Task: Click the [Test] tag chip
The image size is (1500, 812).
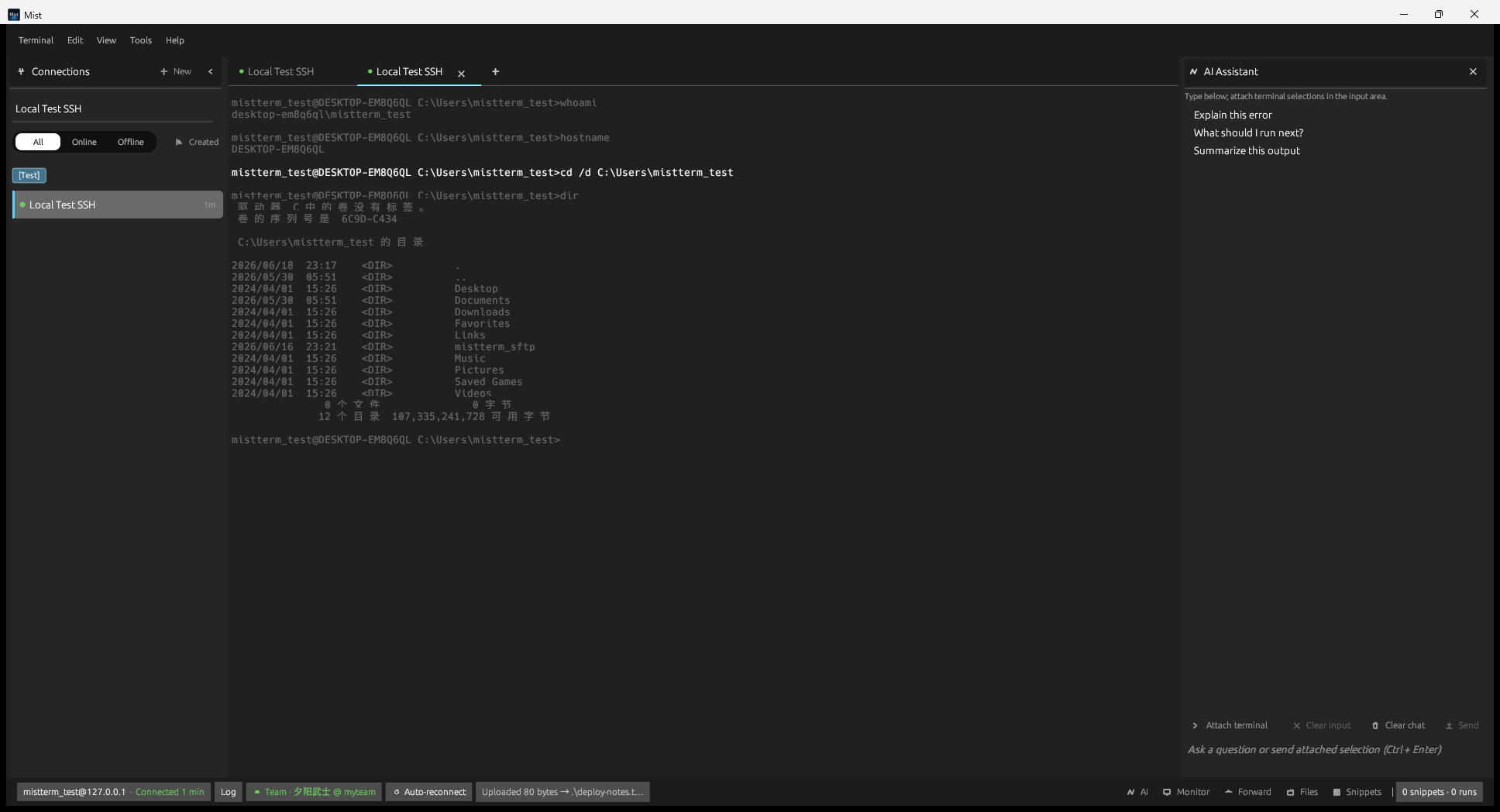Action: tap(29, 175)
